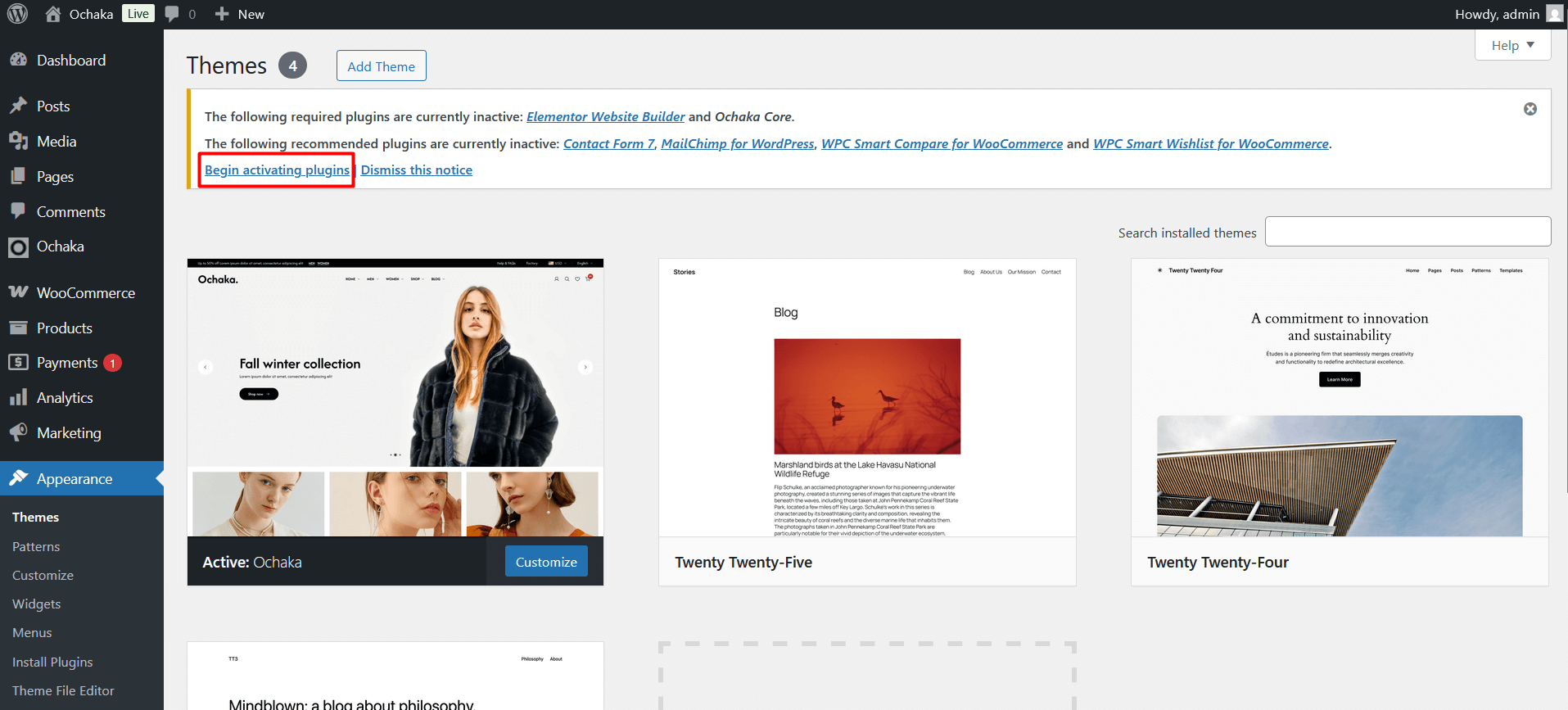Image resolution: width=1568 pixels, height=710 pixels.
Task: Click the Analytics bar chart icon
Action: (x=18, y=398)
